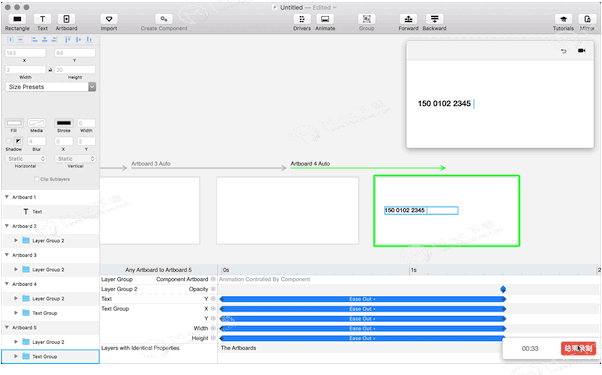The width and height of the screenshot is (602, 375).
Task: Expand Layer Group 2 under Artboard 2
Action: click(16, 240)
